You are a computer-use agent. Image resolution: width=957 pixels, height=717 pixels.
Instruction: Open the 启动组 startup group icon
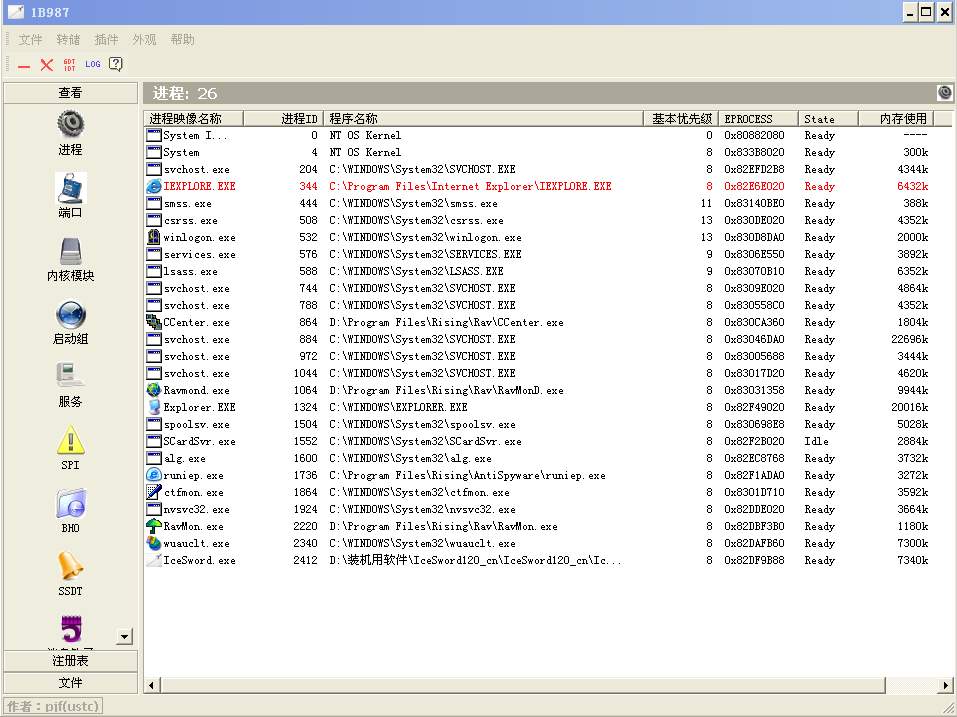(x=70, y=315)
